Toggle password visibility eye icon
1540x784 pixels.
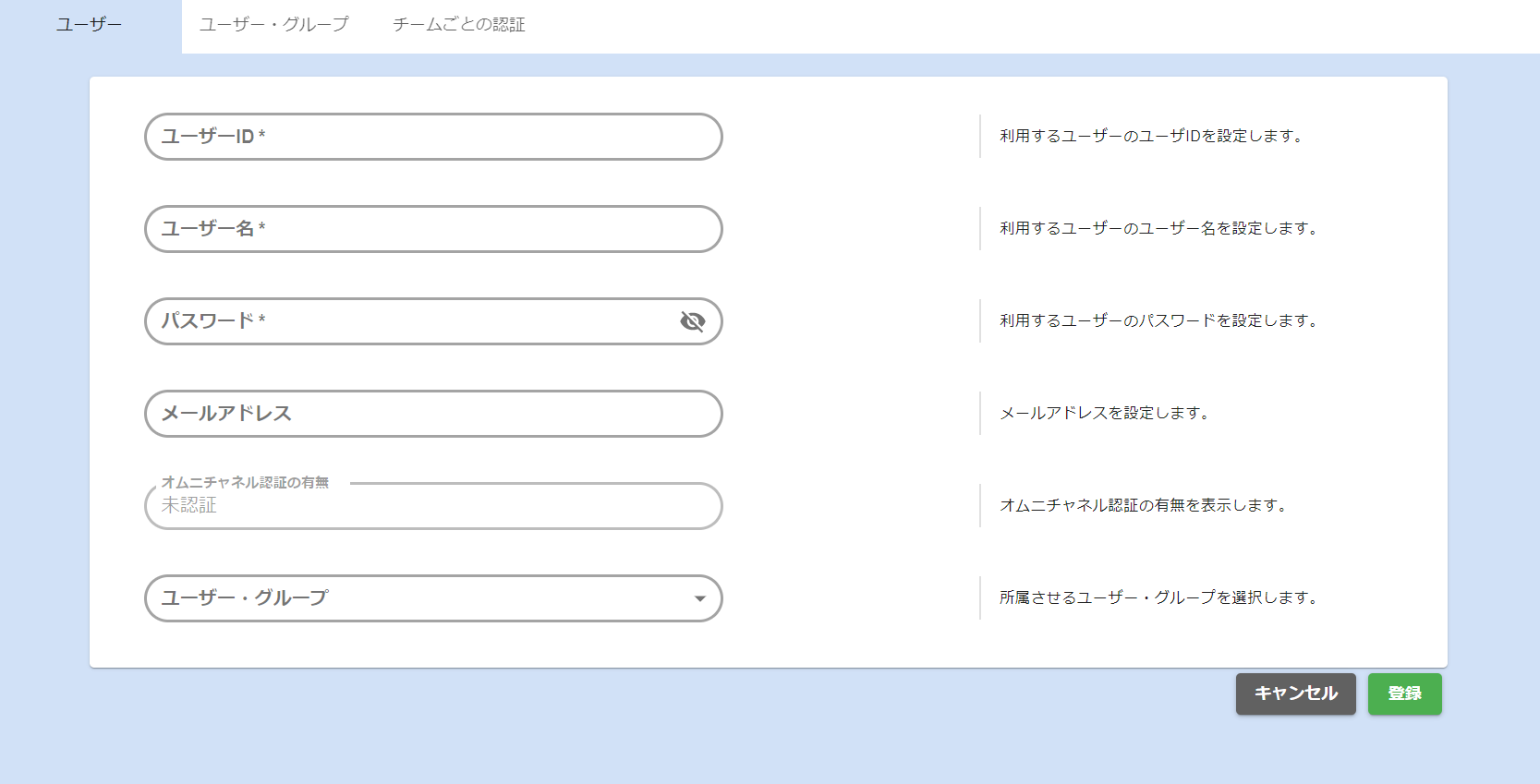tap(692, 321)
